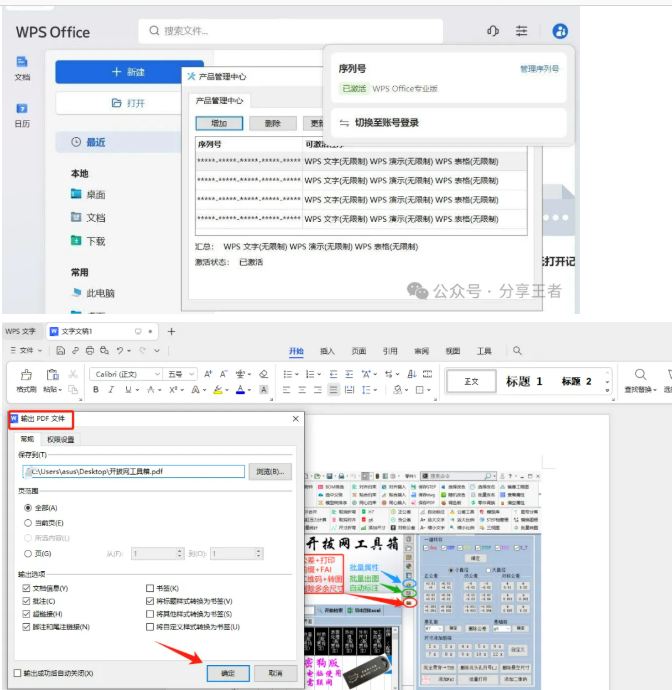Toggle bold formatting in the ribbon
672x690 pixels.
click(95, 389)
